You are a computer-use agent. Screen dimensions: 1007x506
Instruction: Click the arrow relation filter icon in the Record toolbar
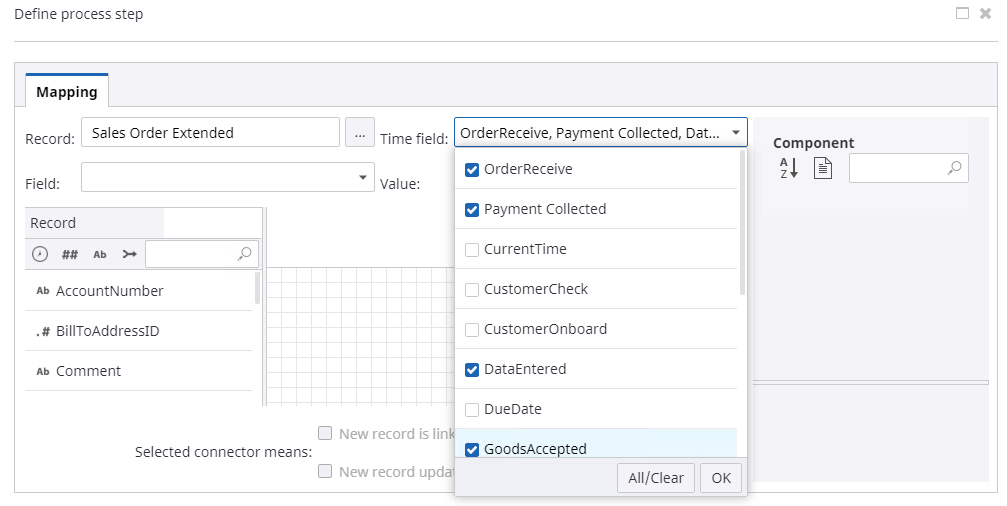click(x=129, y=254)
